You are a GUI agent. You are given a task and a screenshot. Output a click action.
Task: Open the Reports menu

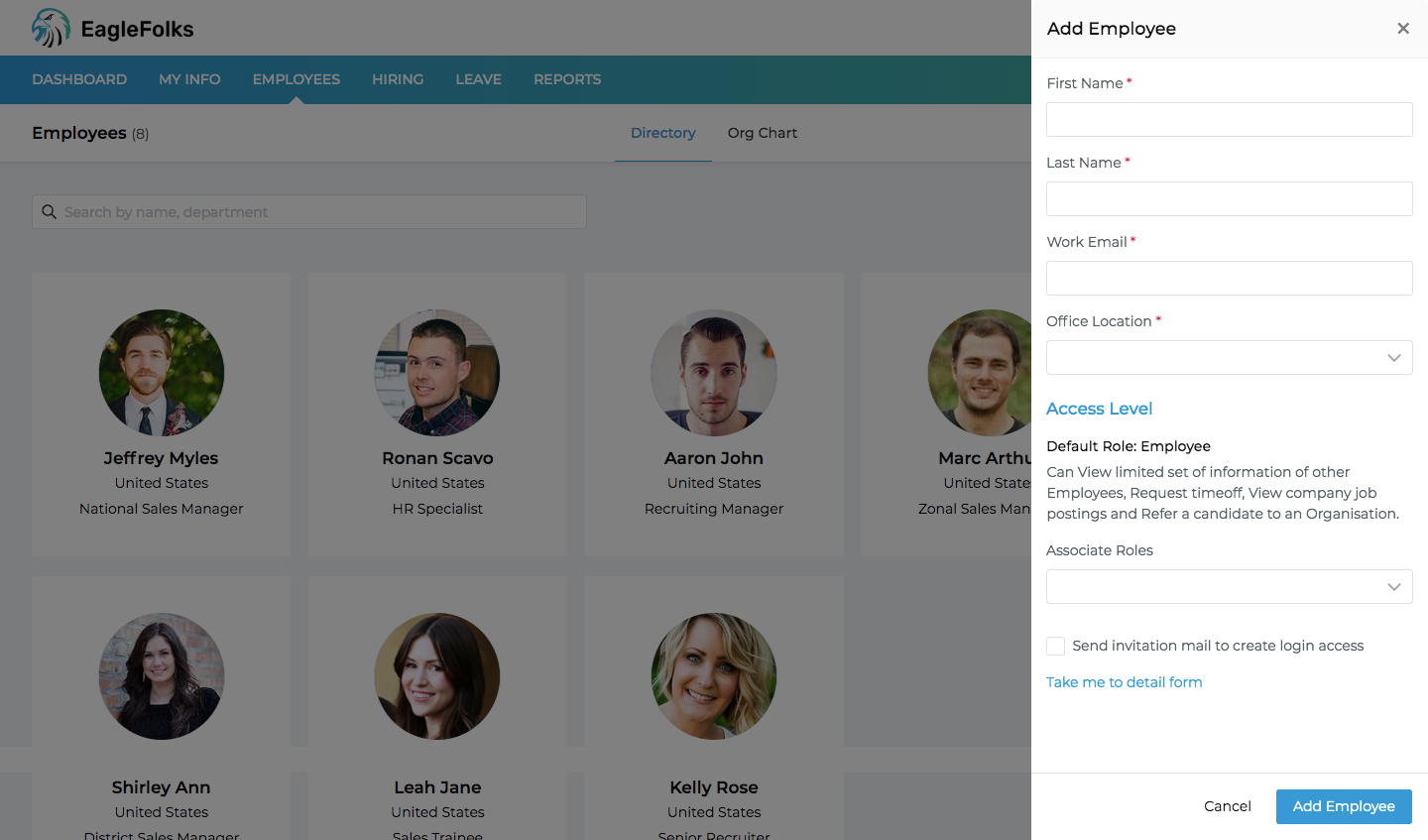point(567,79)
